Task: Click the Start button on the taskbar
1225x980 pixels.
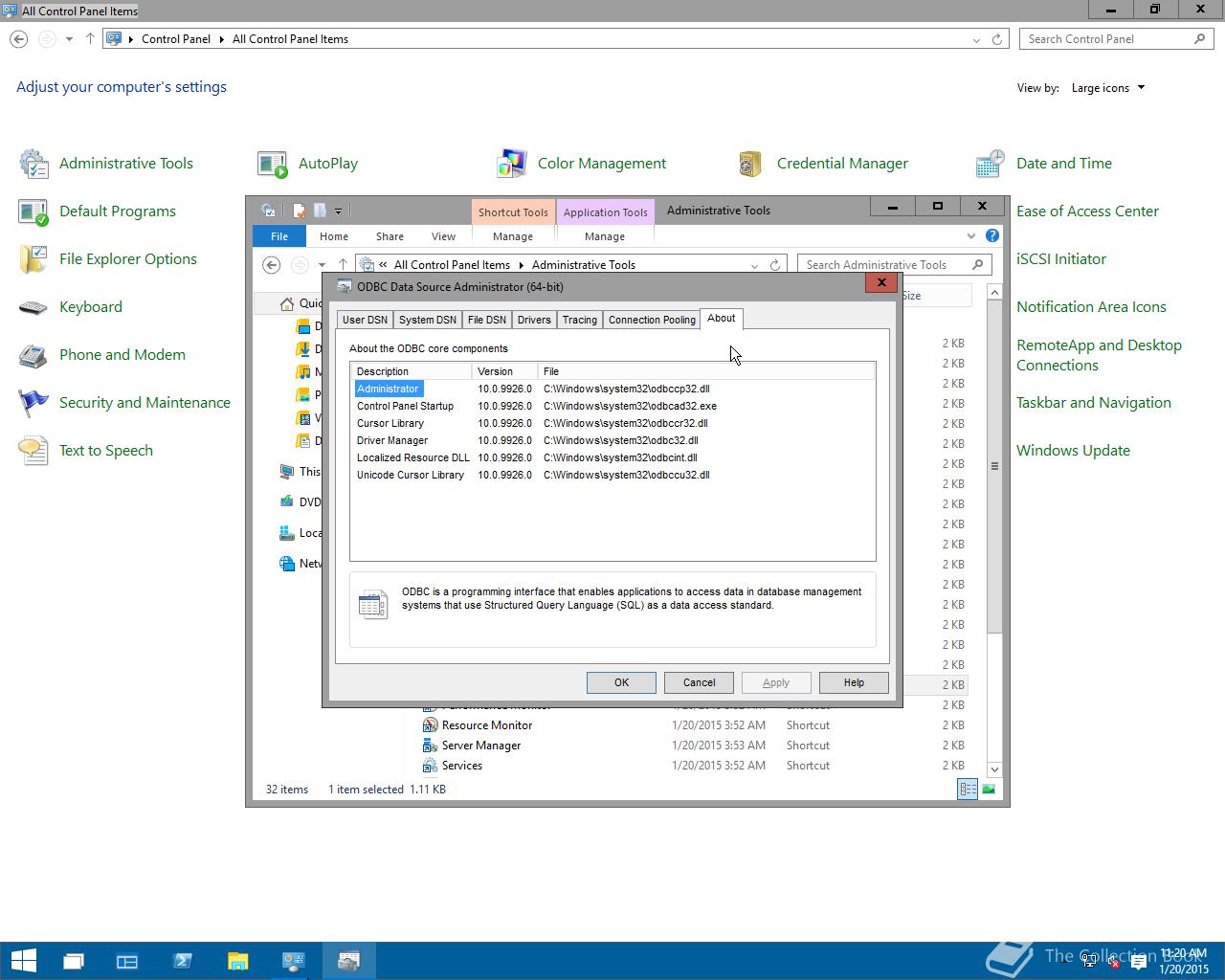Action: pyautogui.click(x=23, y=961)
